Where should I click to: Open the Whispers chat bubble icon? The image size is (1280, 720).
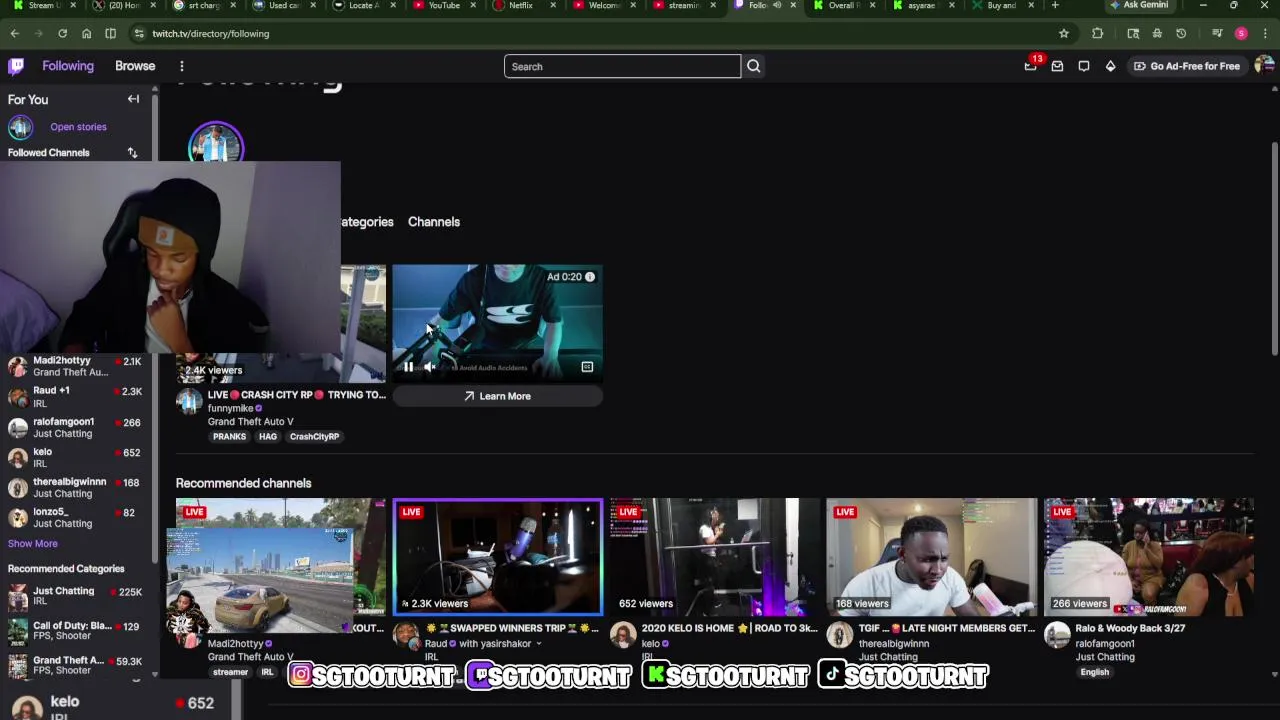(x=1084, y=66)
